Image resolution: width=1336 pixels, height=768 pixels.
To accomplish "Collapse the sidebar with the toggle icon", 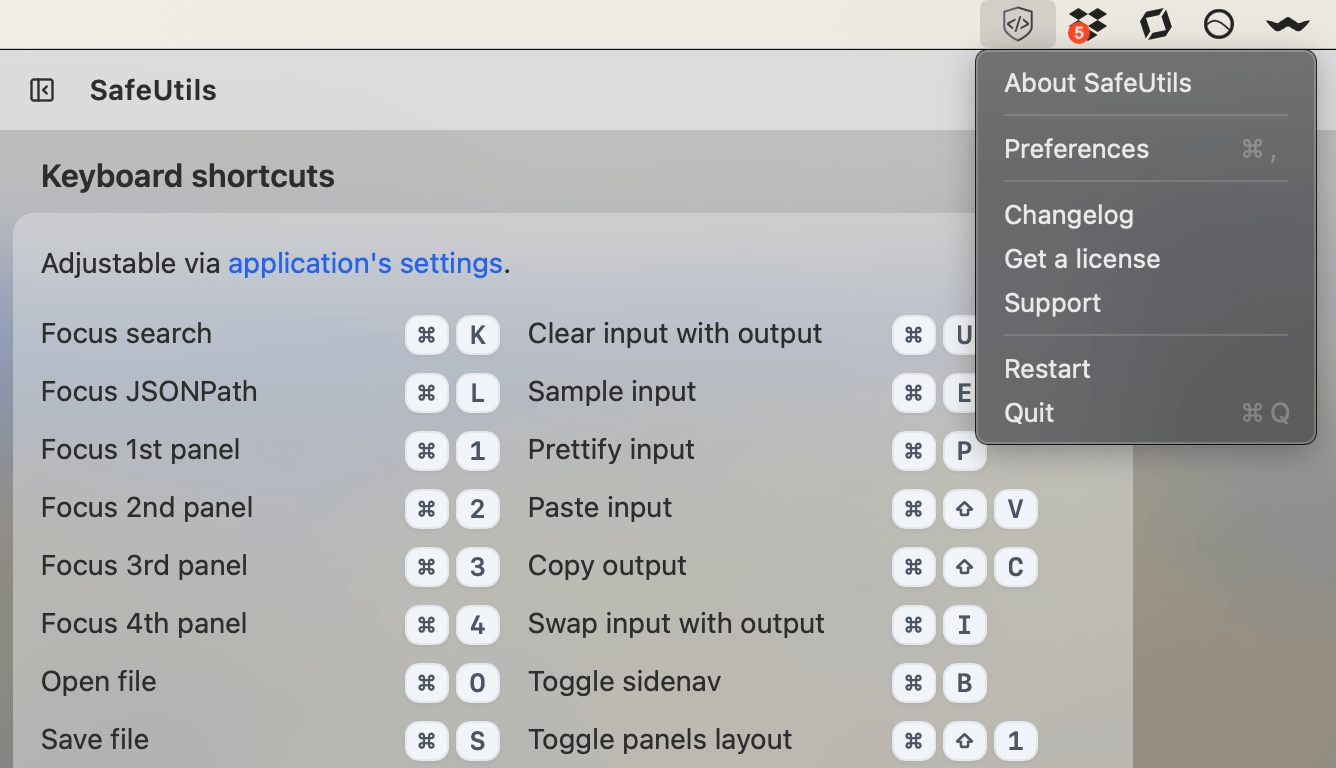I will (42, 90).
